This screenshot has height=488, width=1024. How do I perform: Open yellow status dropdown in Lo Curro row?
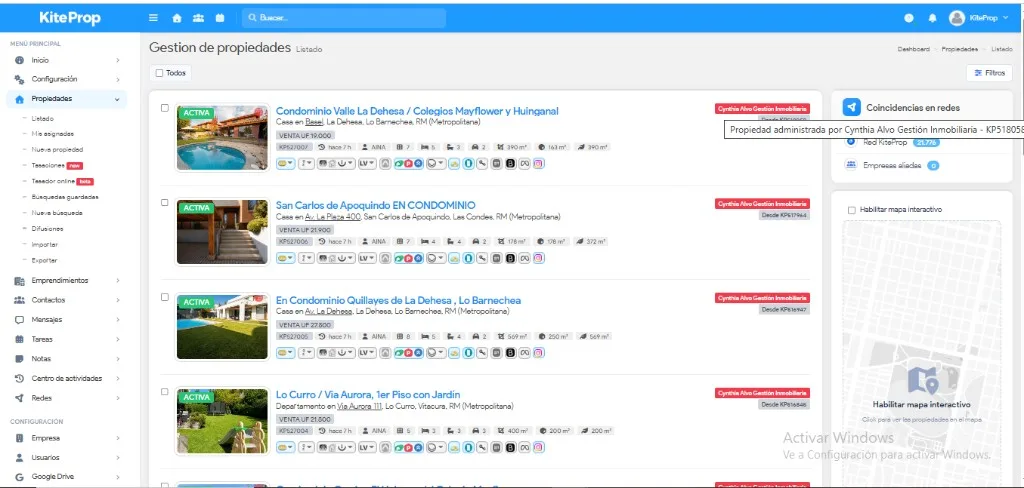(285, 447)
